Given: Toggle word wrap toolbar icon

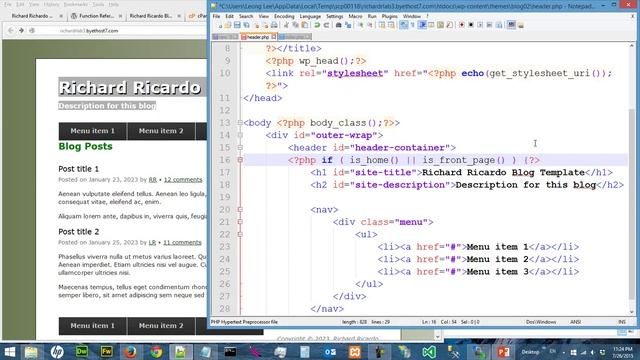Looking at the screenshot, I should click(x=404, y=25).
